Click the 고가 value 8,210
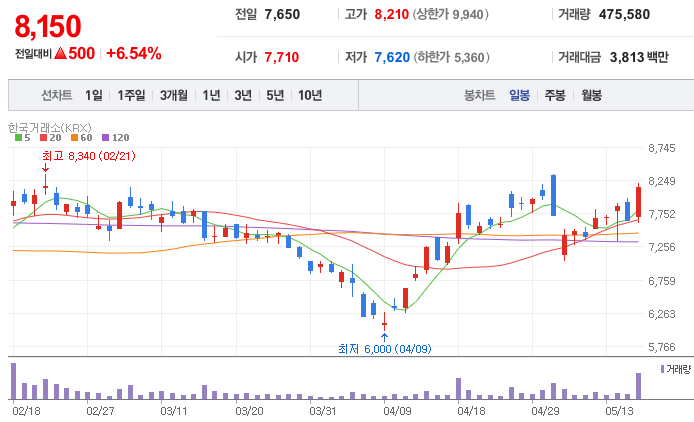This screenshot has height=422, width=694. click(x=392, y=15)
